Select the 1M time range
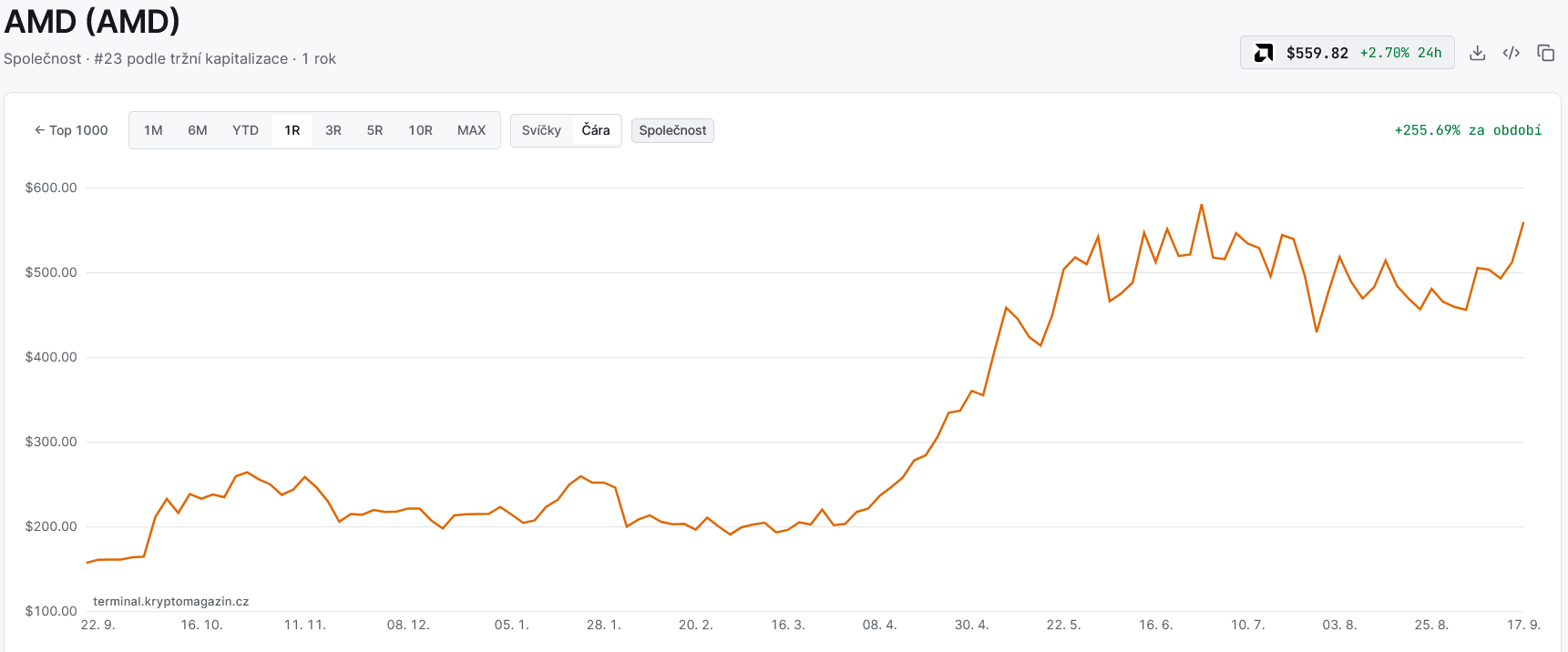 [153, 130]
